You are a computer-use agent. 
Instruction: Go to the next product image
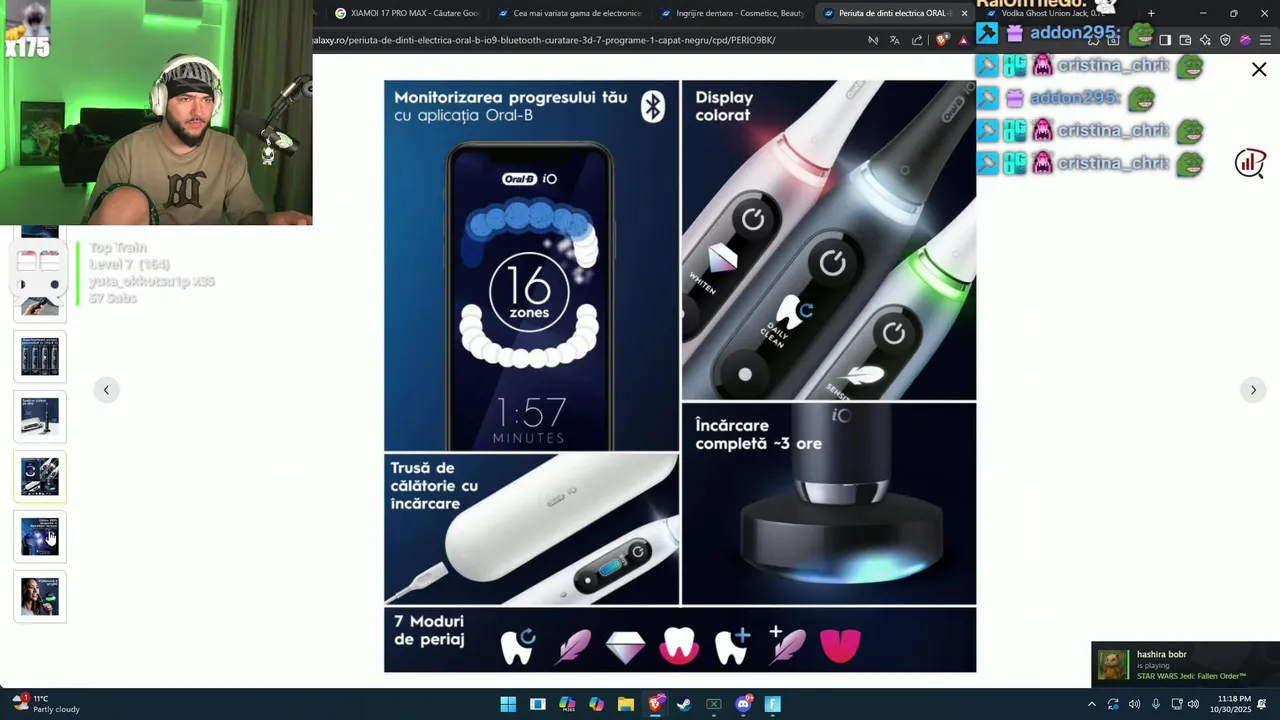(1253, 390)
